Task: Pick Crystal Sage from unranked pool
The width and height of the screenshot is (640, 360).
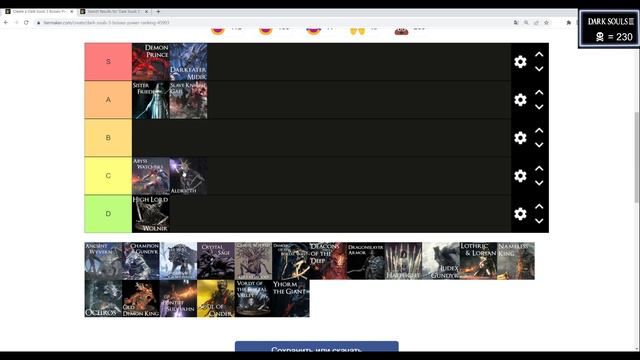Action: (x=216, y=261)
